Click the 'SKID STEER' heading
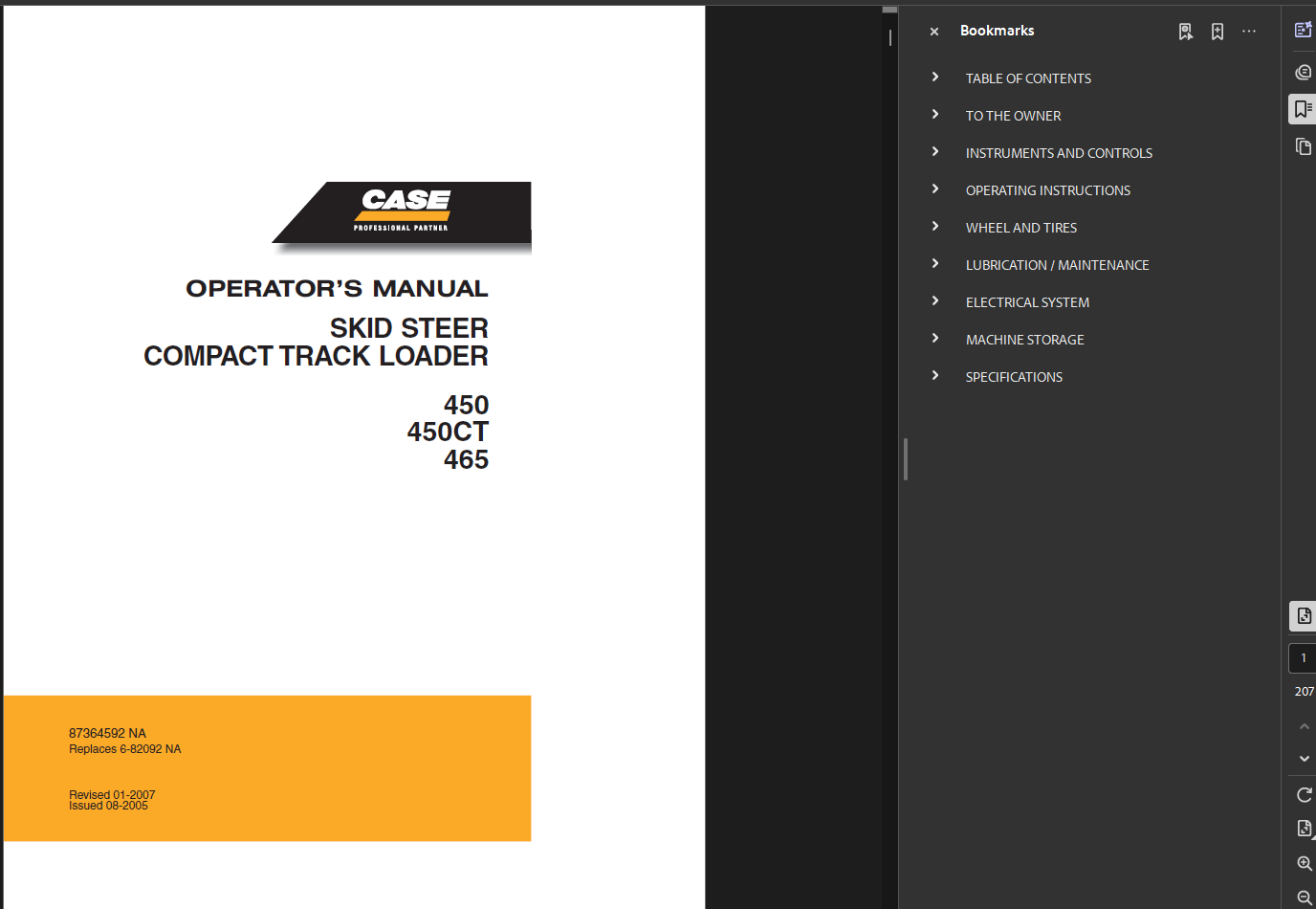The height and width of the screenshot is (909, 1316). click(409, 328)
